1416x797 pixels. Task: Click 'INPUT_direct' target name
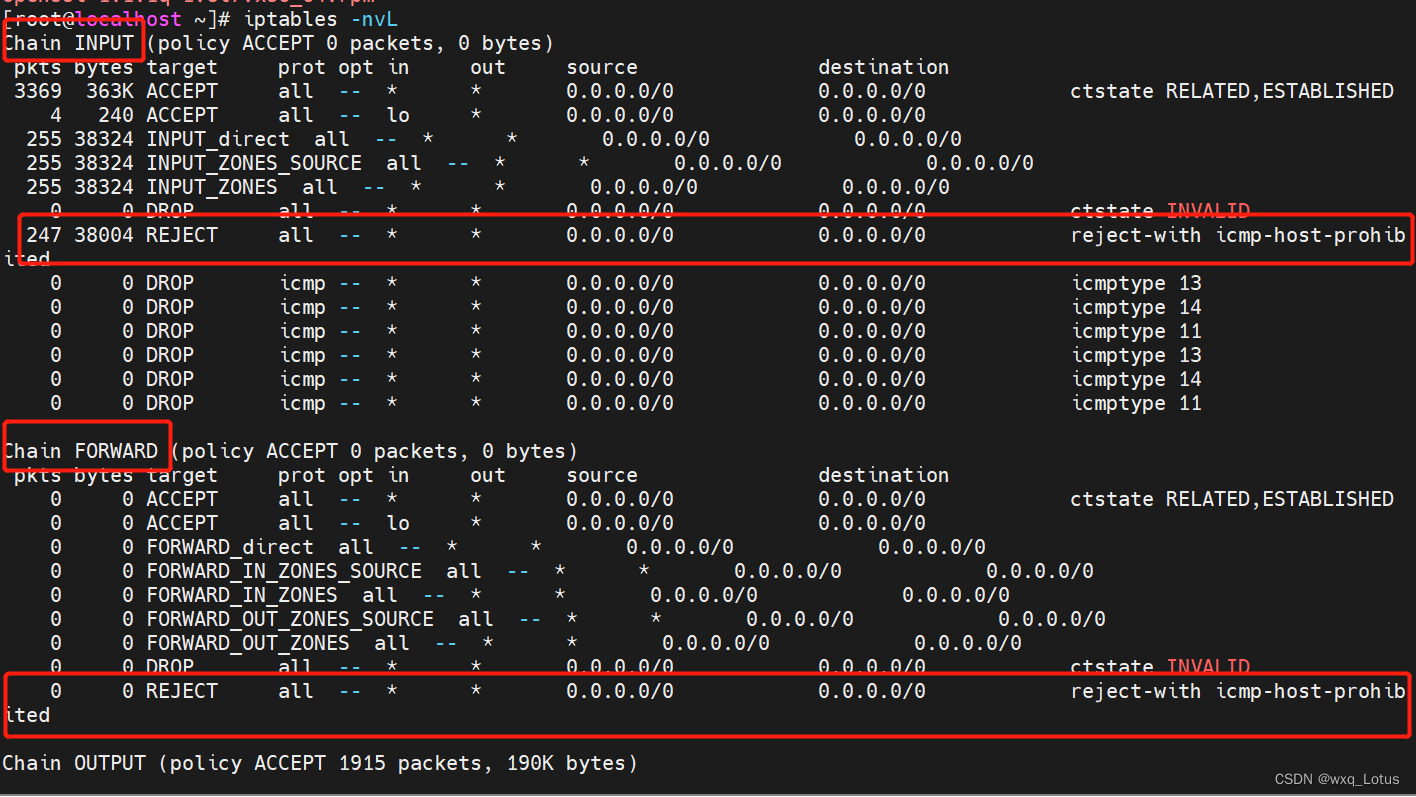coord(218,139)
